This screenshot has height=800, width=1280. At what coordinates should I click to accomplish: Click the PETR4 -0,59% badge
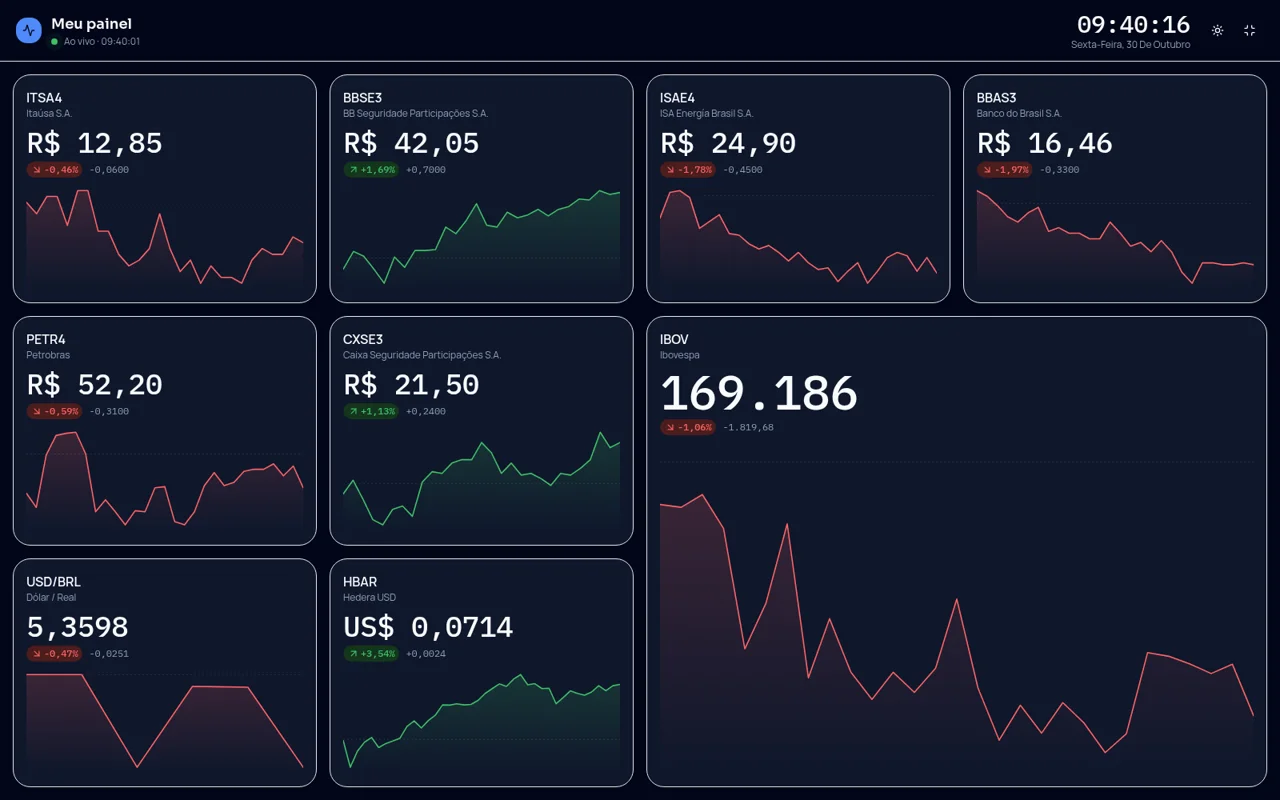pyautogui.click(x=54, y=412)
